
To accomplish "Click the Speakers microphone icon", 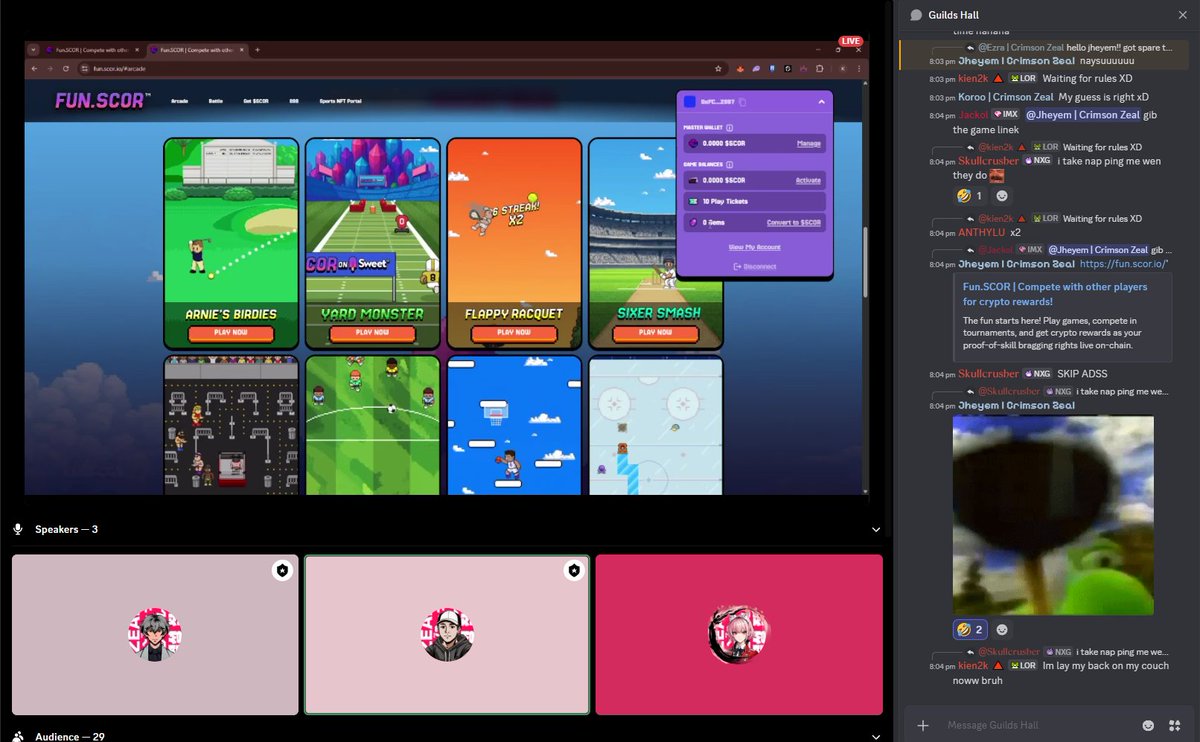I will pos(18,529).
